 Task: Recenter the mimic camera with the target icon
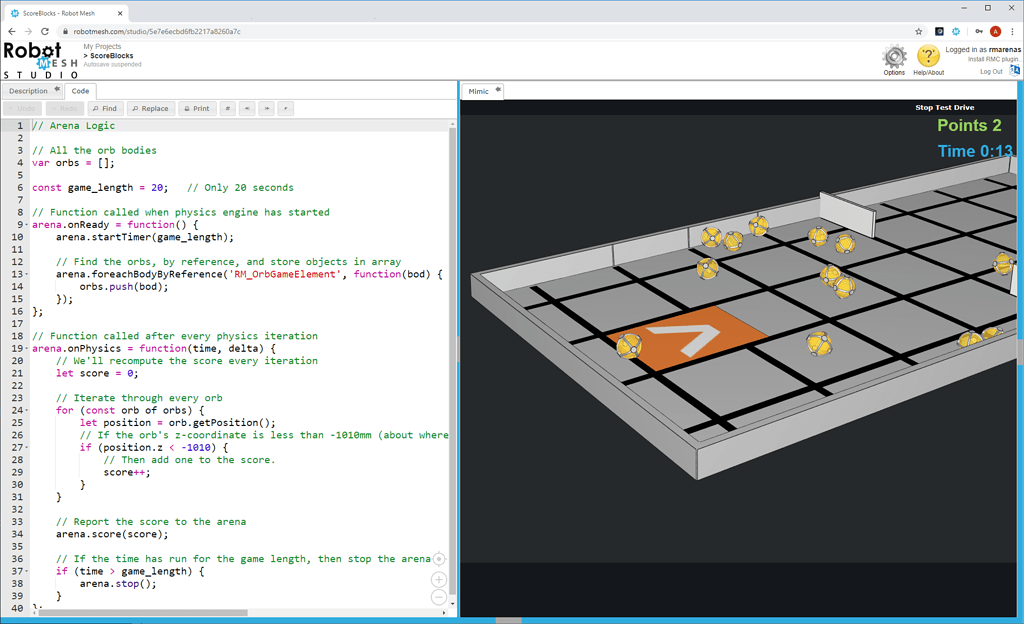coord(438,561)
